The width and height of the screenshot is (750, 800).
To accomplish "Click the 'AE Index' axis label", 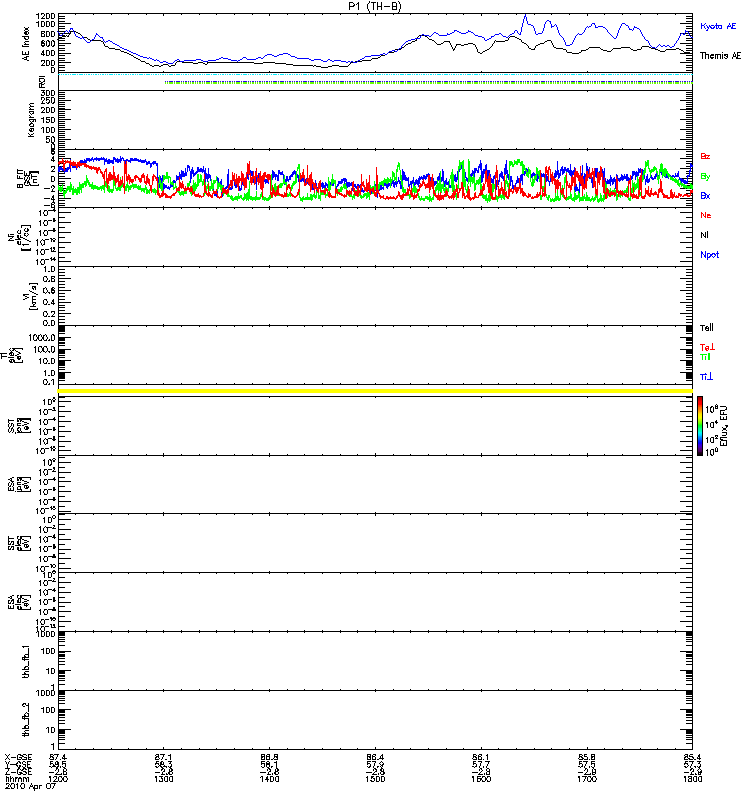I will (x=26, y=44).
